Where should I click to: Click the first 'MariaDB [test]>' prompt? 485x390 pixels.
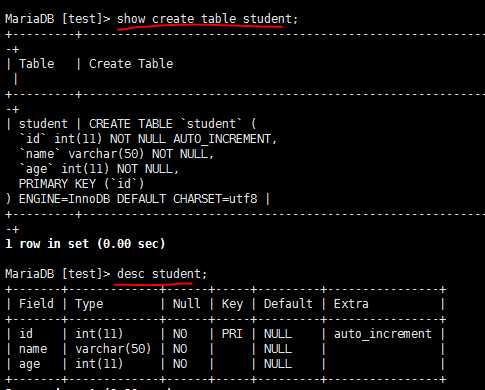57,19
